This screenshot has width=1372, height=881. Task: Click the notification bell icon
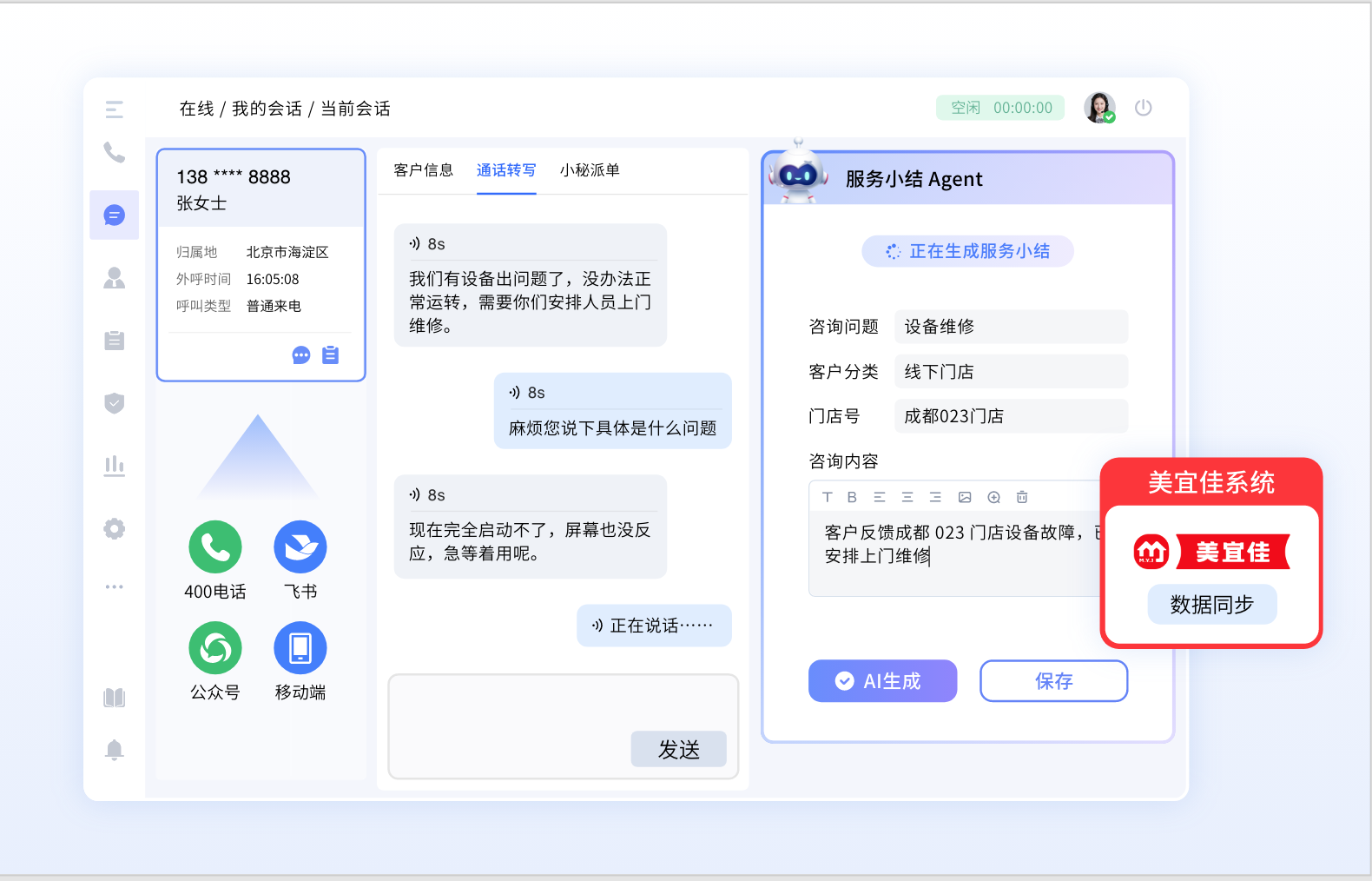(x=114, y=750)
